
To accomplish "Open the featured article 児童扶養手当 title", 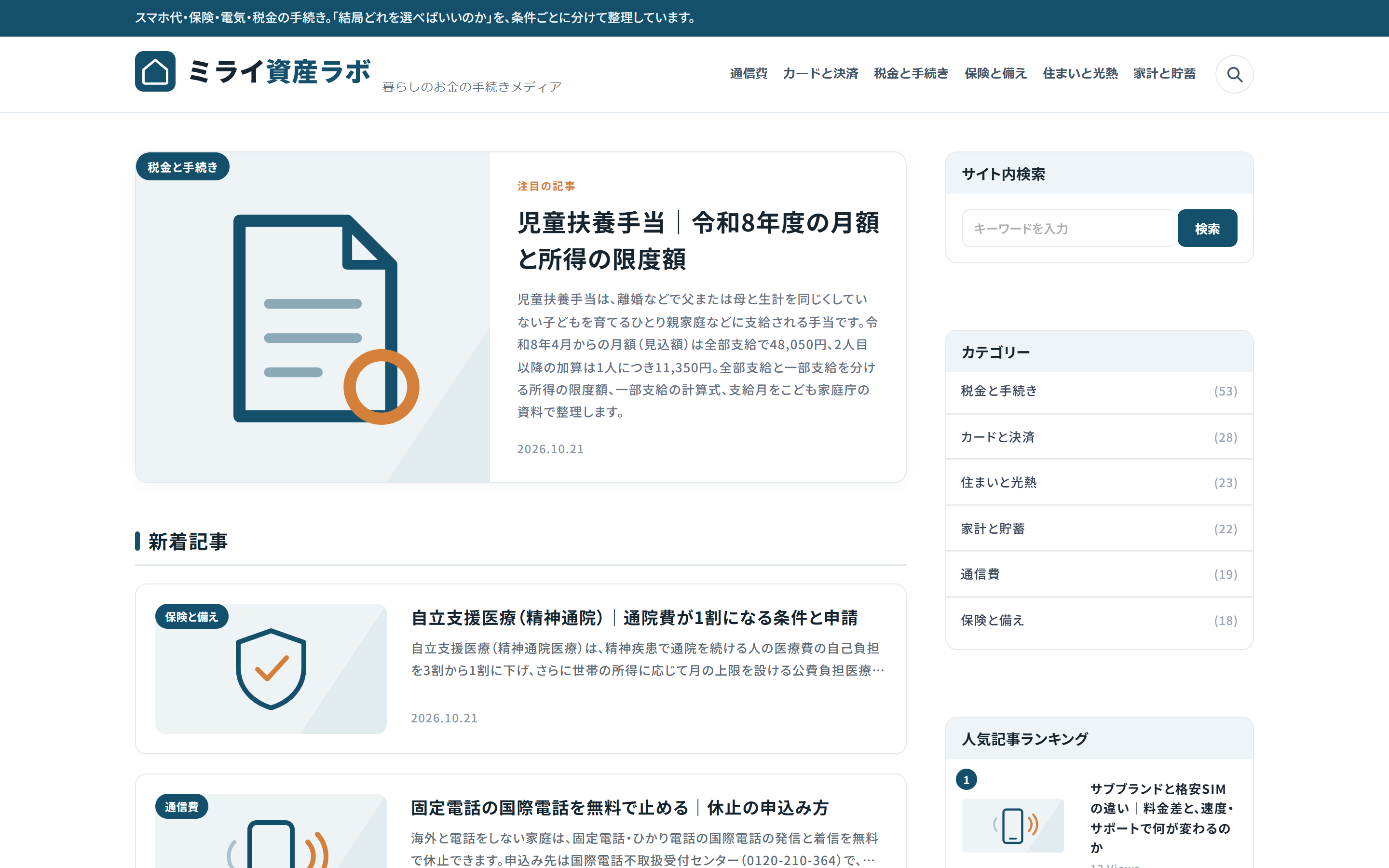I will 698,241.
